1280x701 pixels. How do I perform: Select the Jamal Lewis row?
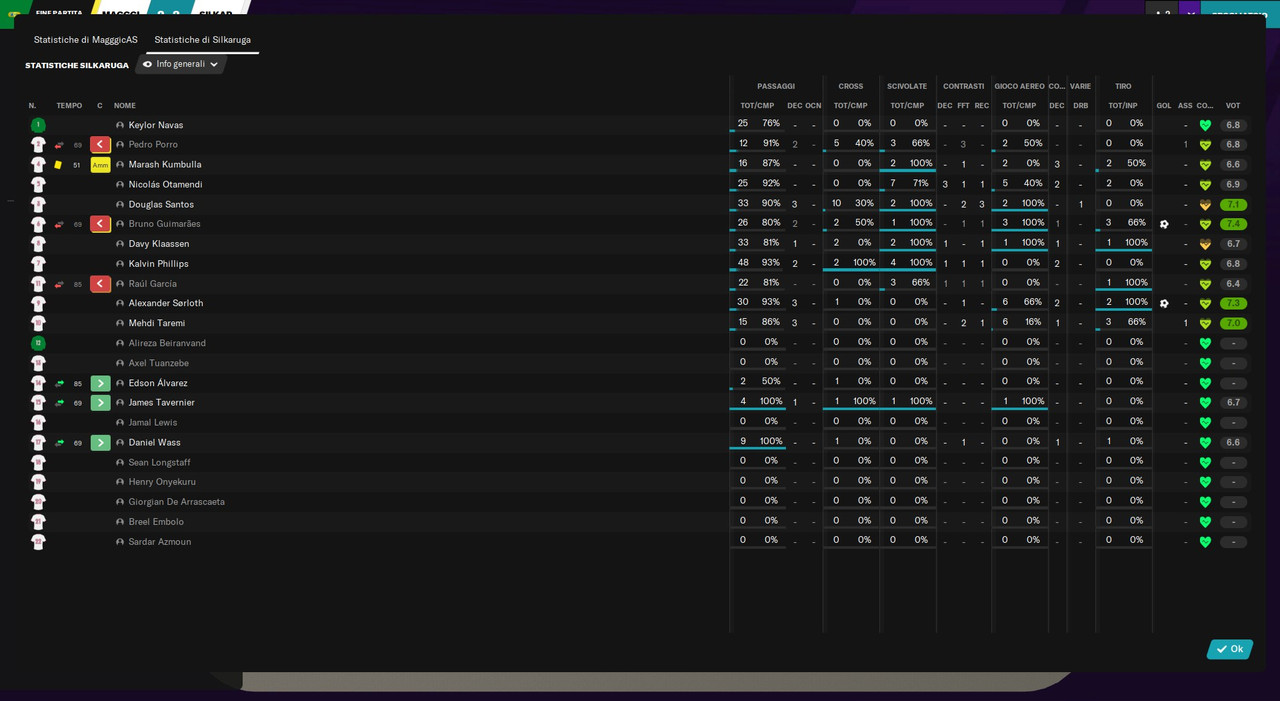point(640,423)
